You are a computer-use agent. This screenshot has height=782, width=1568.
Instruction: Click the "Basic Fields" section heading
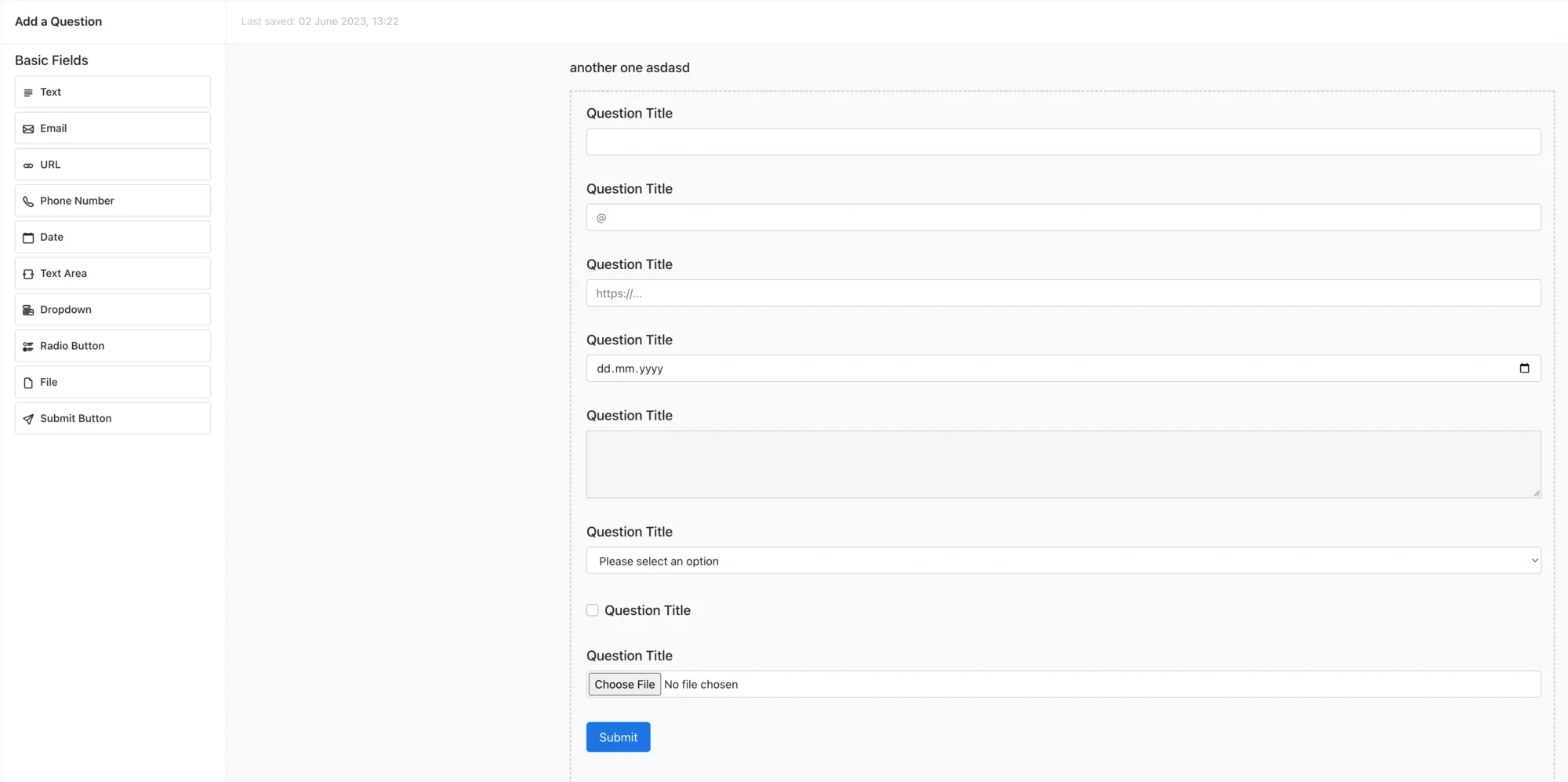[x=52, y=60]
